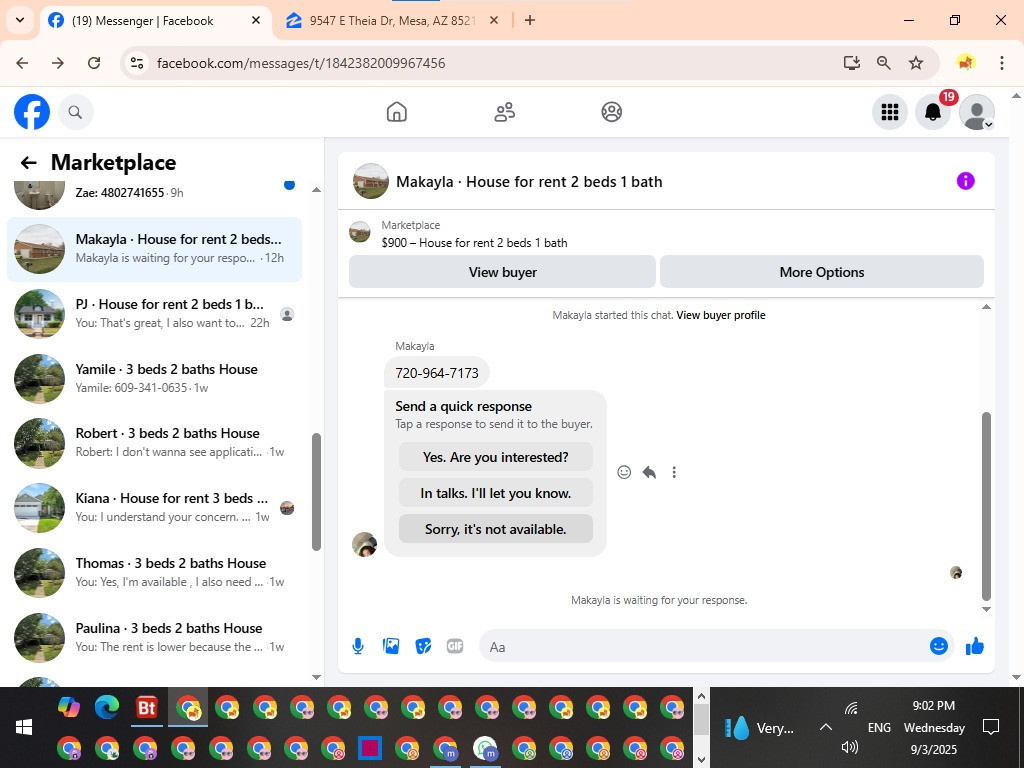Send Sorry, it's not available.
The width and height of the screenshot is (1024, 768).
[x=496, y=529]
